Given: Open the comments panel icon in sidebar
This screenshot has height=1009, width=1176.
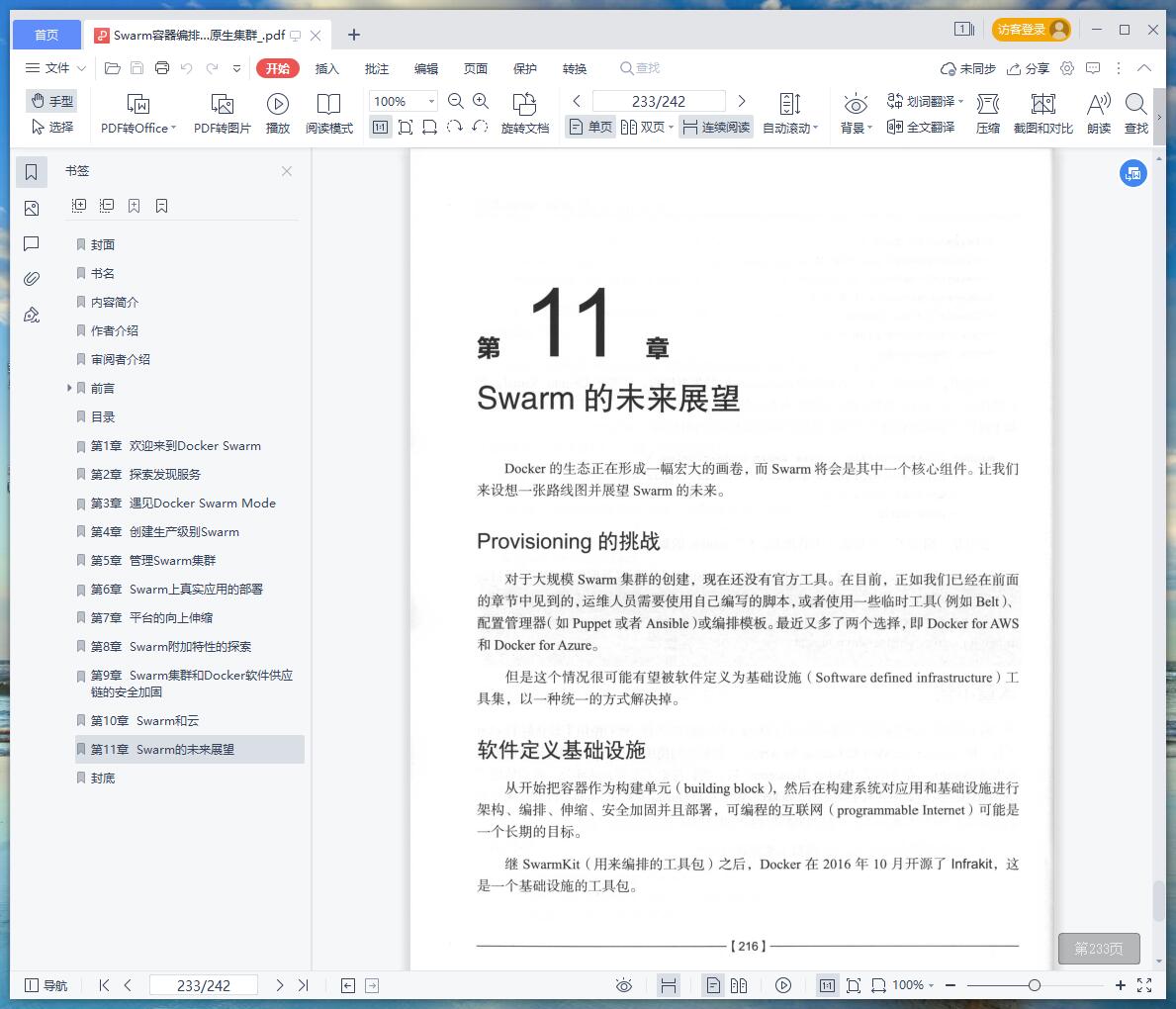Looking at the screenshot, I should tap(31, 243).
